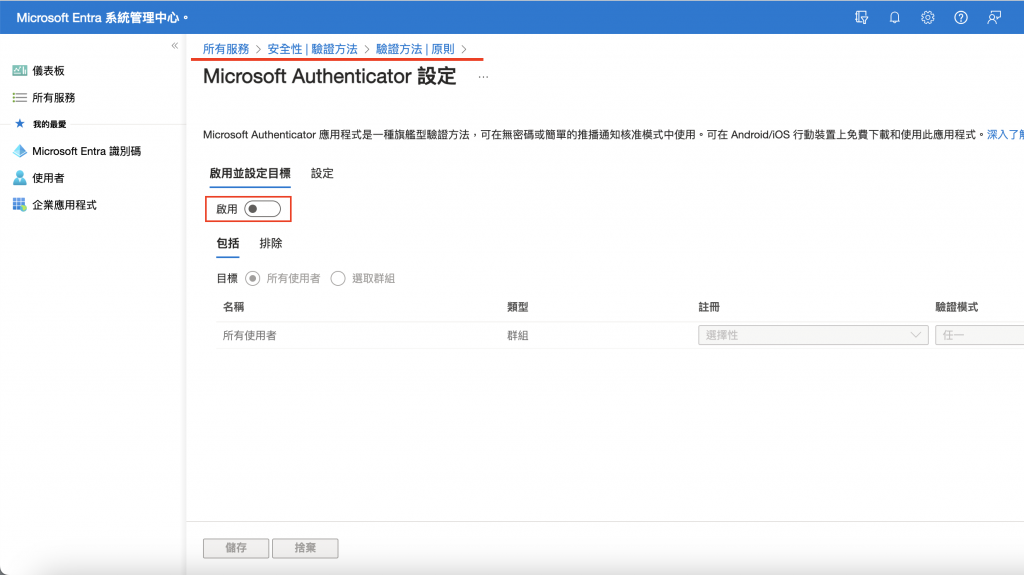The image size is (1024, 575).
Task: Select the 排除 tab
Action: [x=271, y=243]
